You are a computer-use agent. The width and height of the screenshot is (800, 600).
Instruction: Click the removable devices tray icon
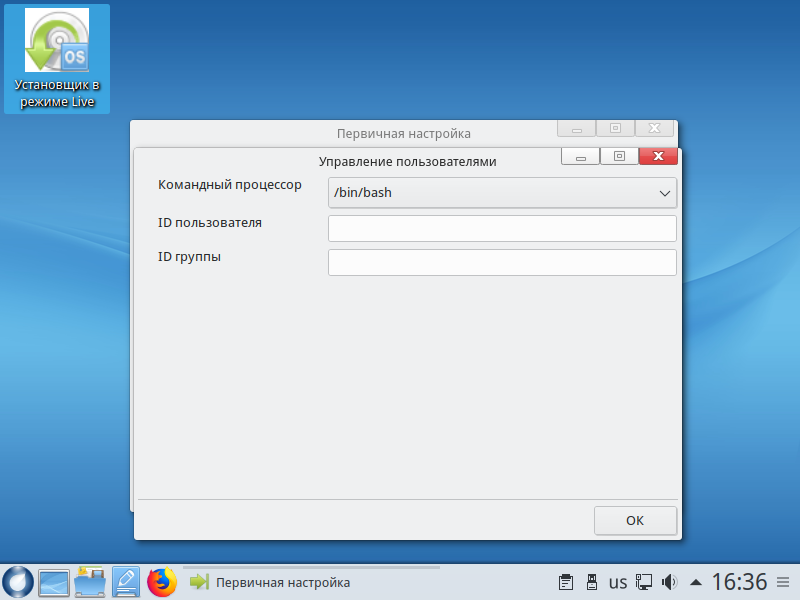pyautogui.click(x=590, y=582)
